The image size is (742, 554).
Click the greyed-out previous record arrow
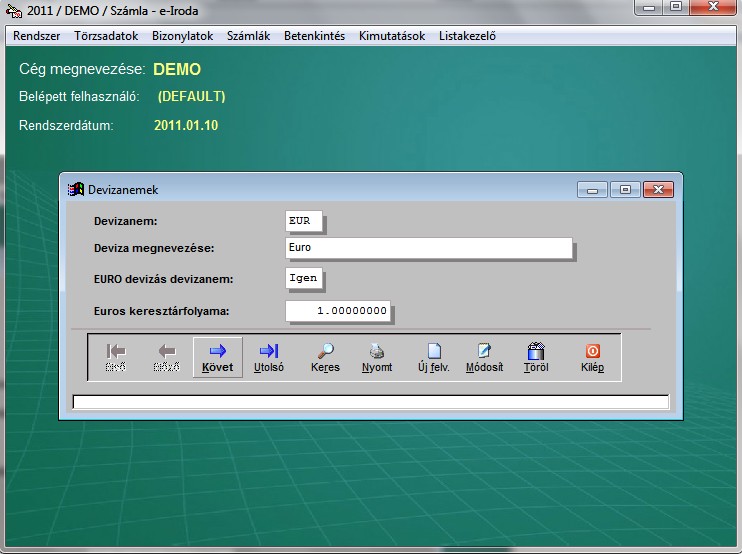tap(166, 357)
